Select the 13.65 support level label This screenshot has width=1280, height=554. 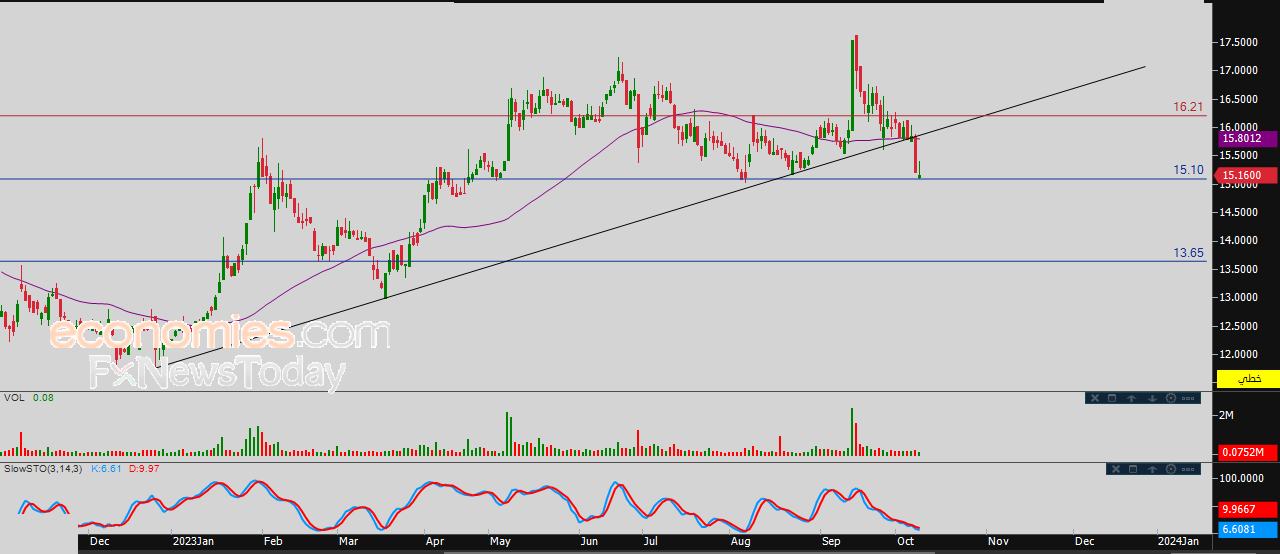pos(1188,253)
